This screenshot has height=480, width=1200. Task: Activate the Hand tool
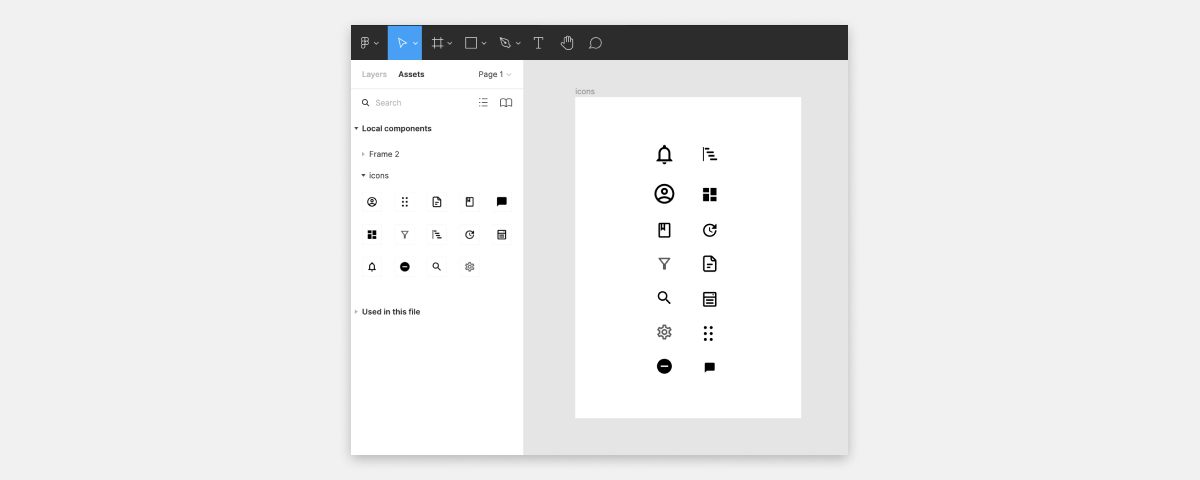click(567, 43)
